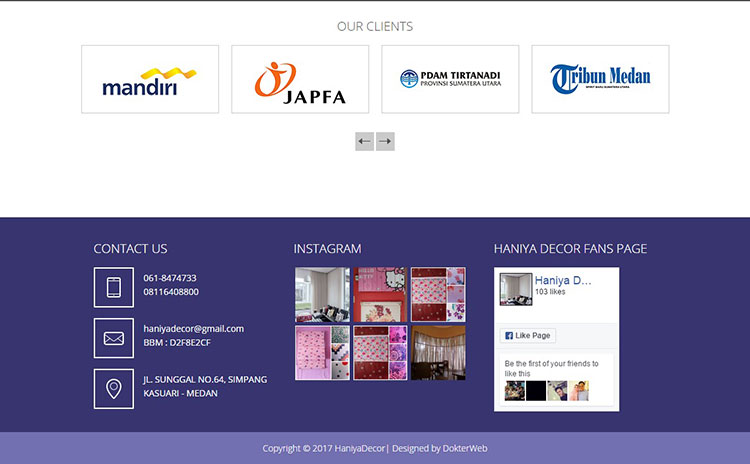Go to previous clients with left arrow
This screenshot has width=750, height=464.
(x=364, y=141)
